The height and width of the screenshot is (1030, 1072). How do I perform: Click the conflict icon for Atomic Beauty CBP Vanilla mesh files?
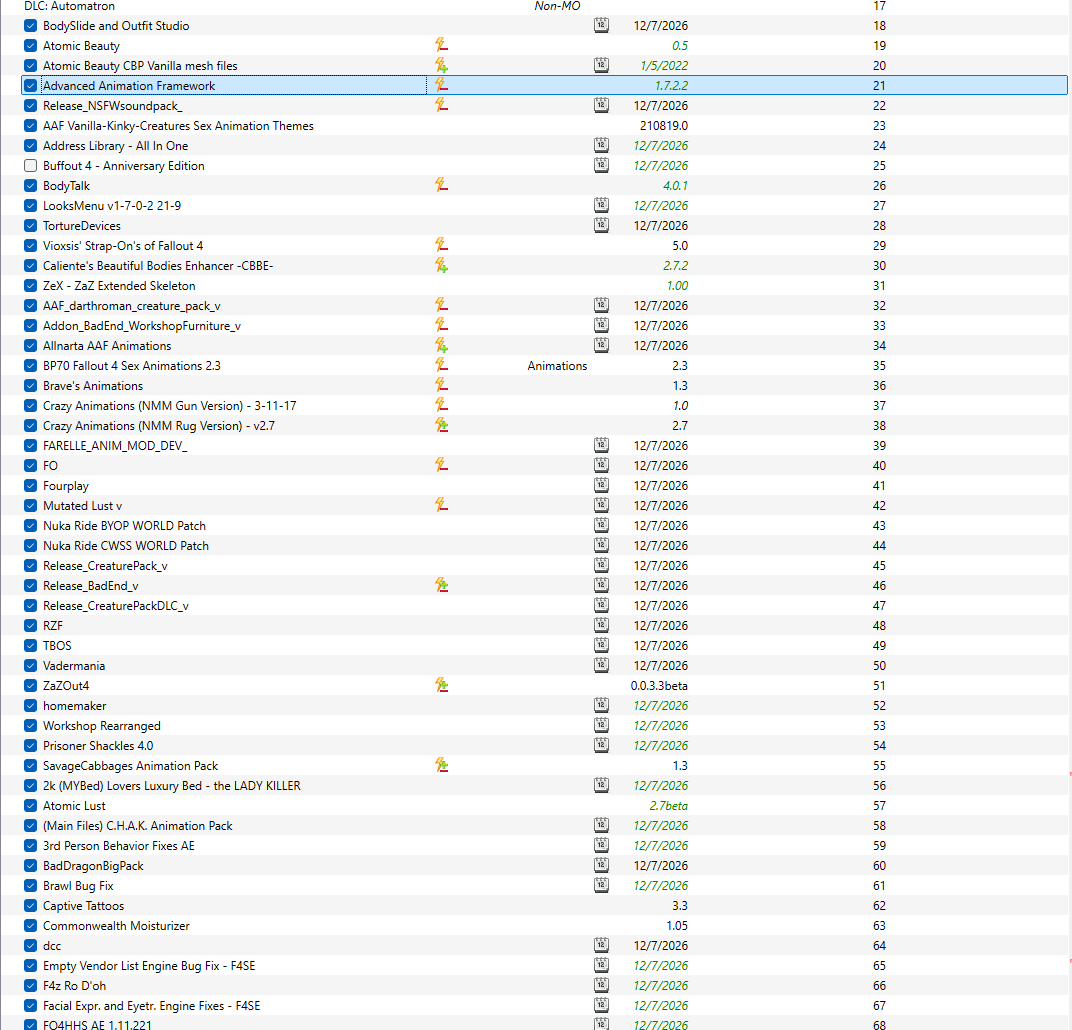442,66
